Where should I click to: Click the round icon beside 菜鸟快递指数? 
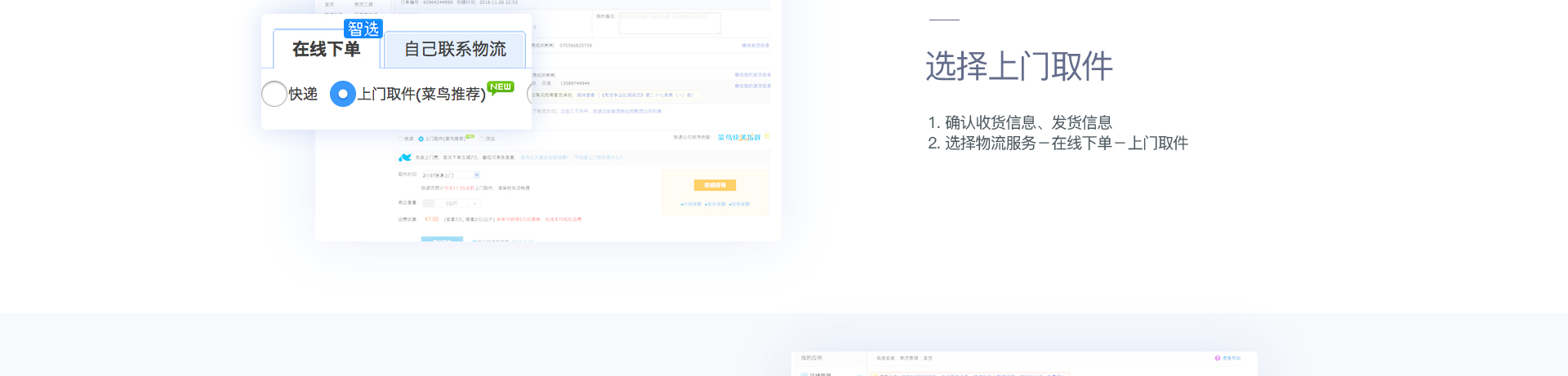coord(767,135)
